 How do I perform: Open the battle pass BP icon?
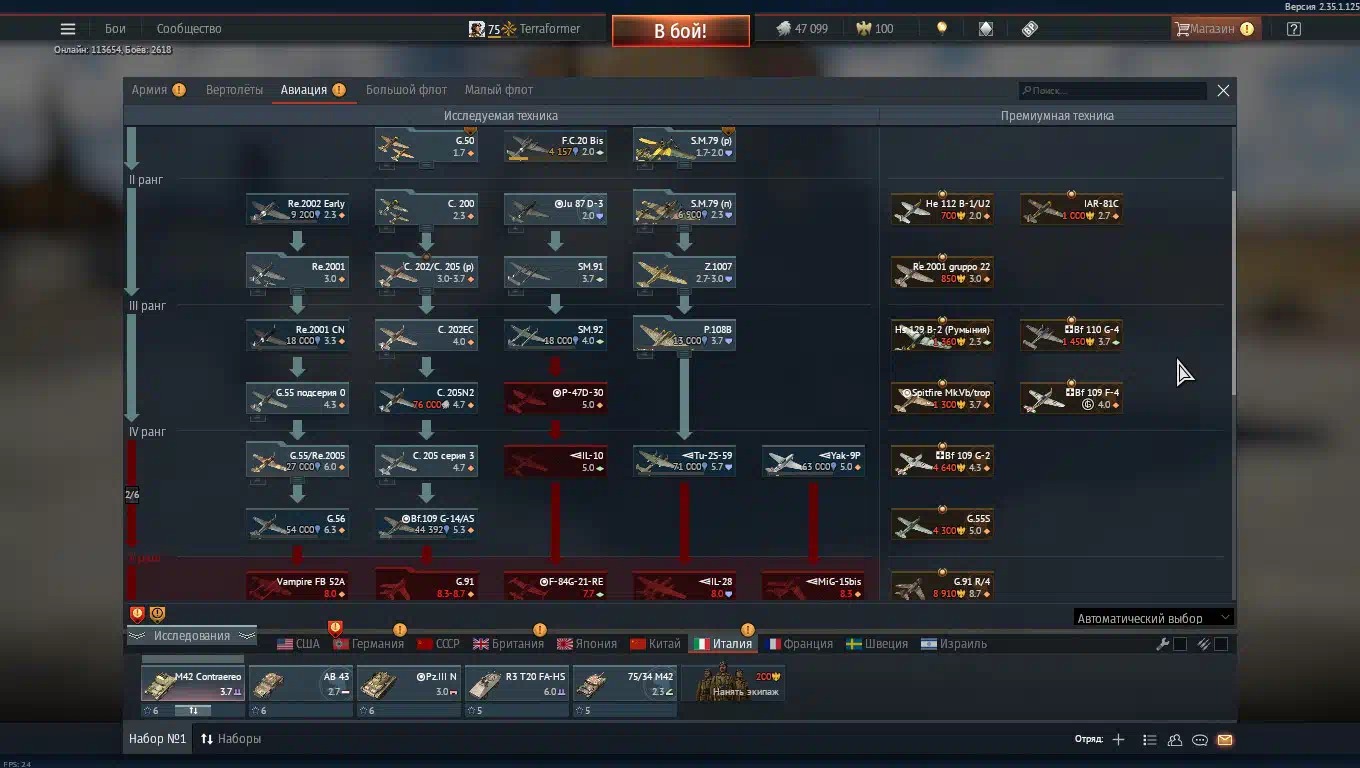click(1030, 29)
